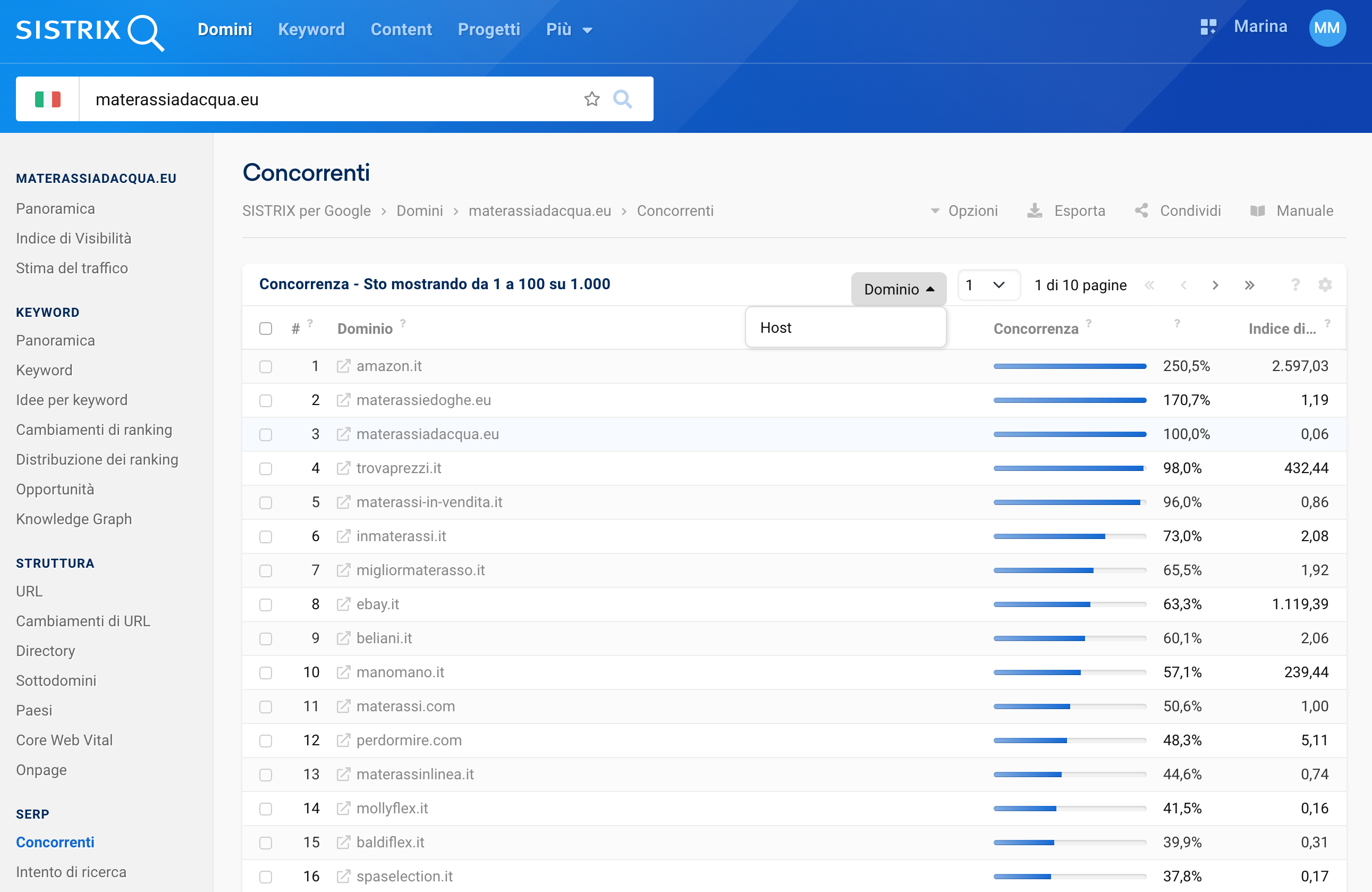Open Stima del traffico in sidebar
The width and height of the screenshot is (1372, 892).
coord(72,268)
